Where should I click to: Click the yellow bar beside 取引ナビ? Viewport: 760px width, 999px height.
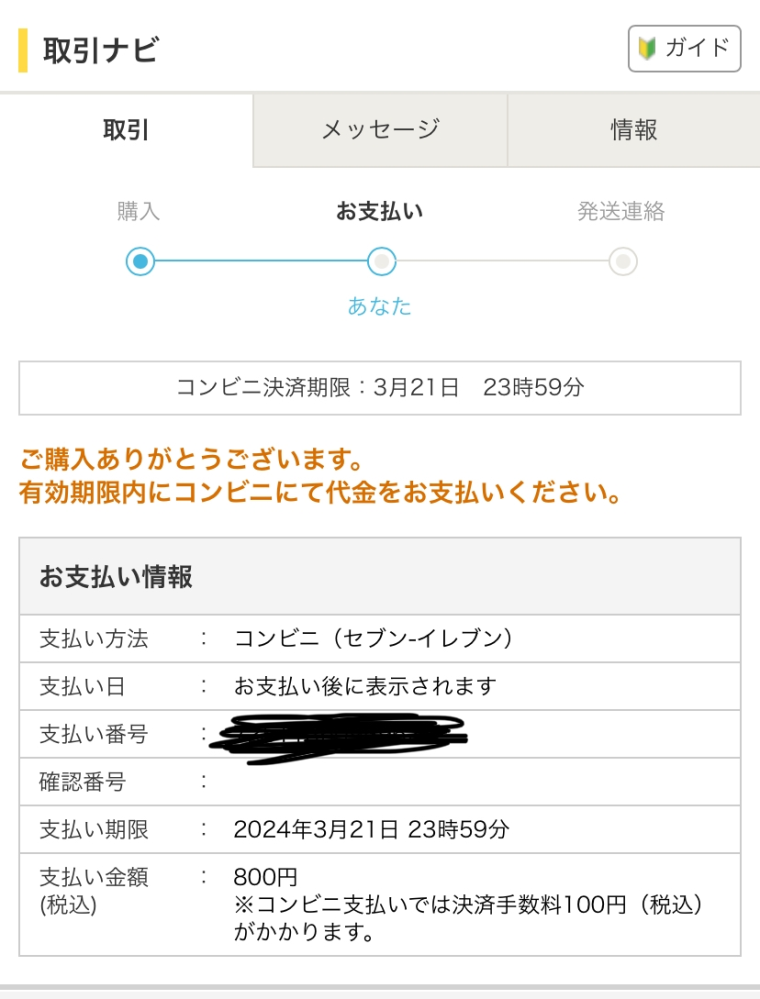23,50
